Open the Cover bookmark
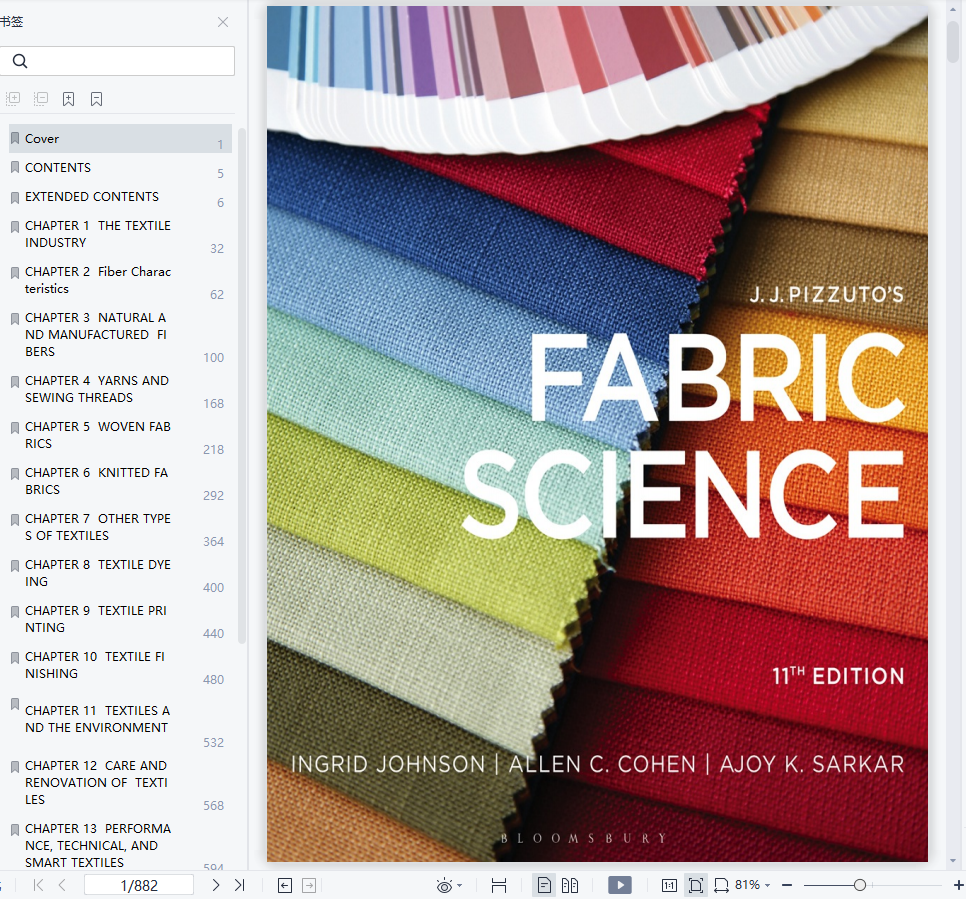The width and height of the screenshot is (966, 899). click(120, 139)
